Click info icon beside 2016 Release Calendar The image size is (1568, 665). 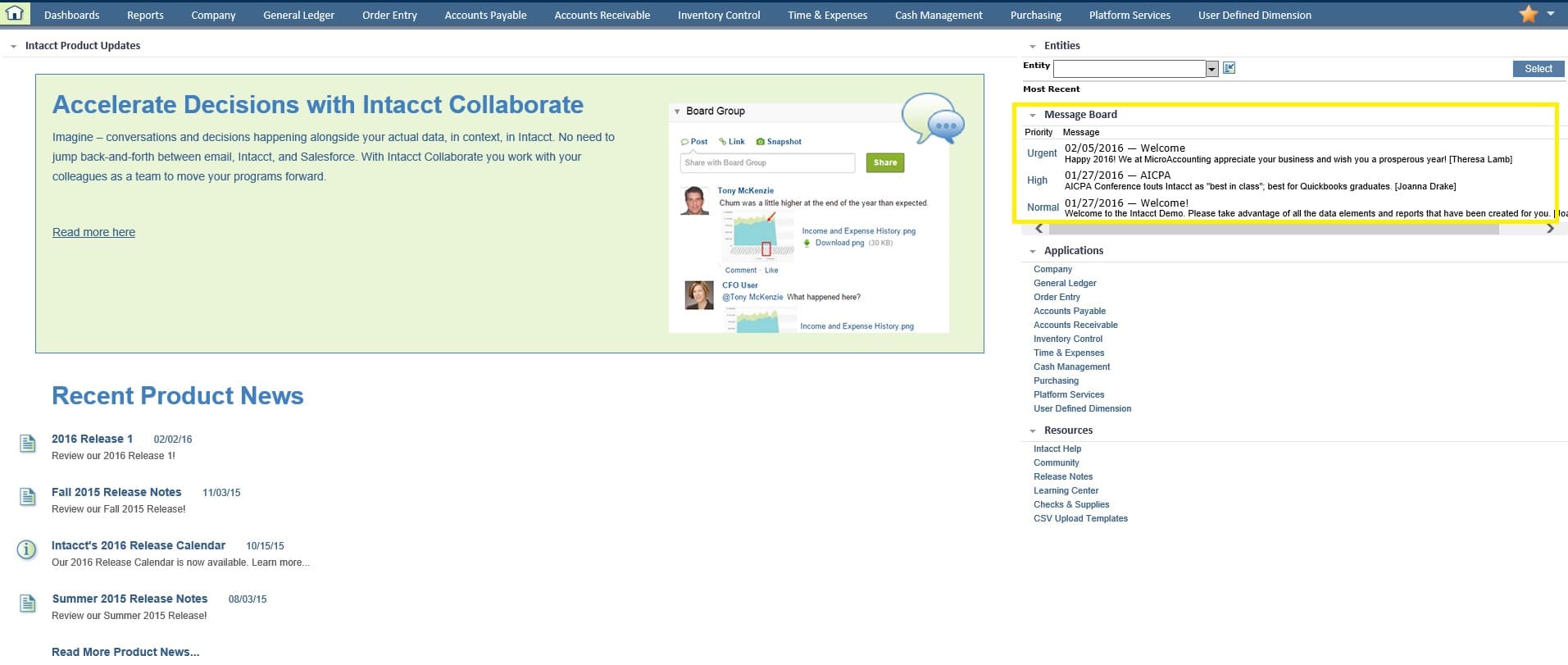point(27,549)
